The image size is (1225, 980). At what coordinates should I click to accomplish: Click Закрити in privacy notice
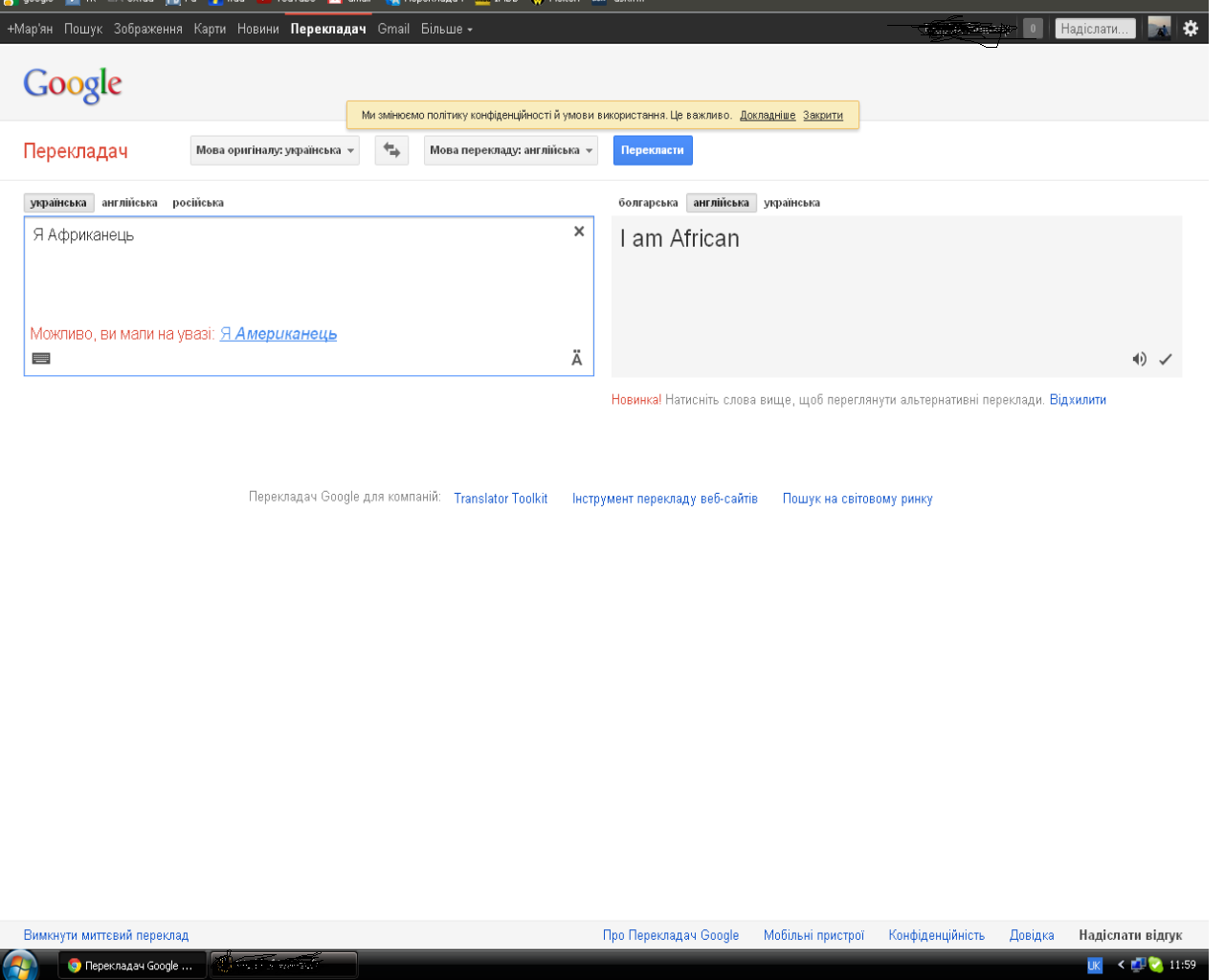point(823,116)
